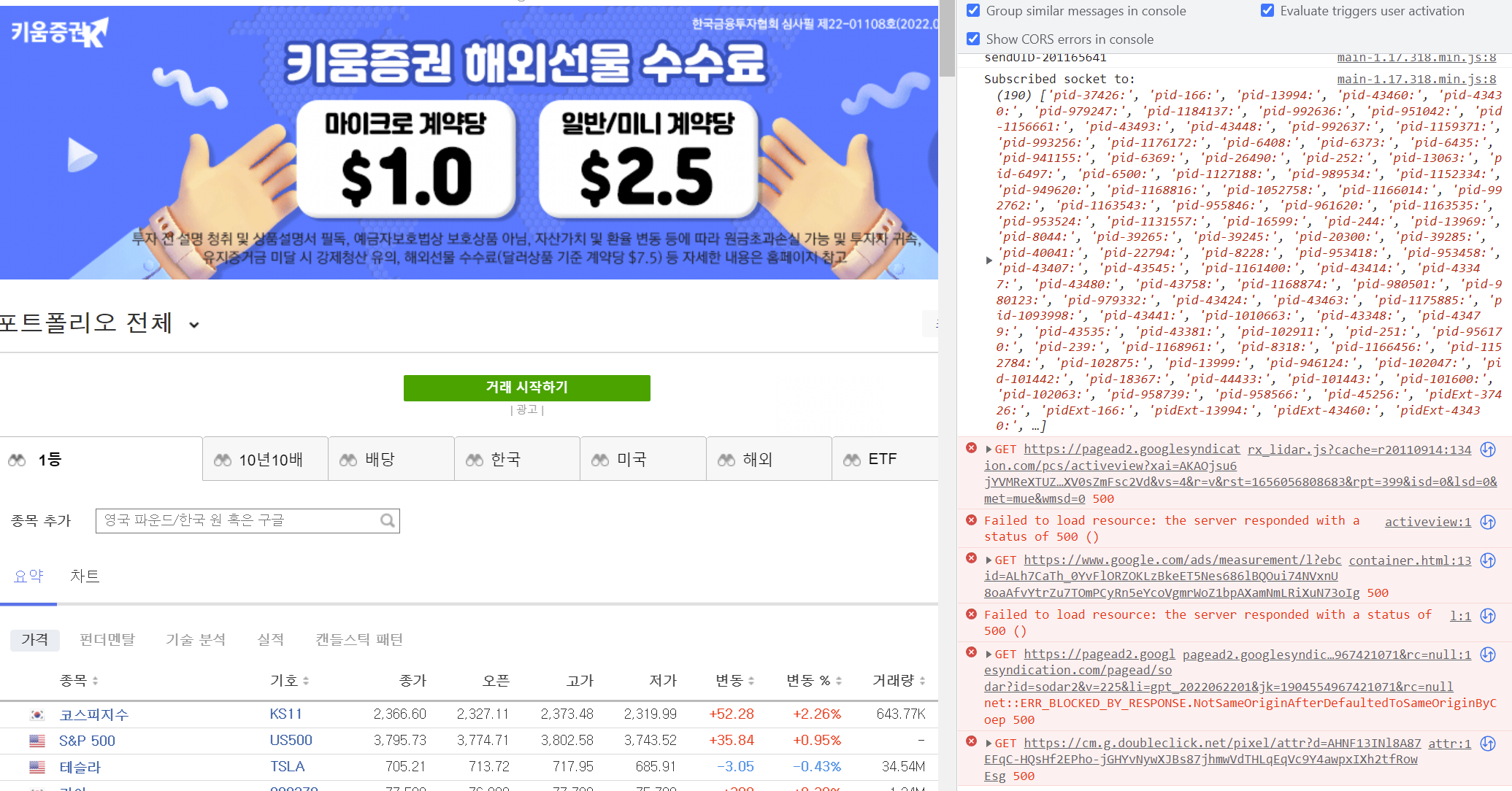Click the search magnifier icon in stock field
Image resolution: width=1512 pixels, height=791 pixels.
point(387,521)
